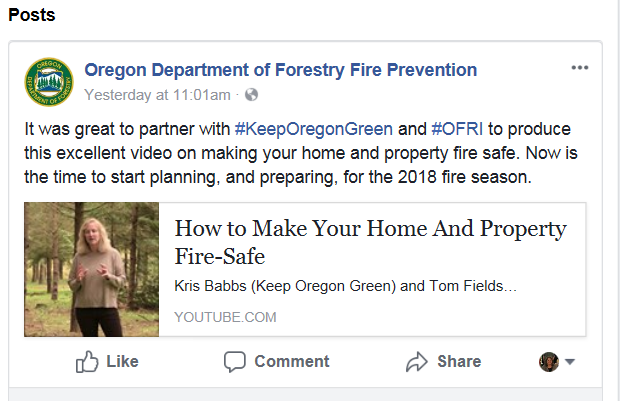Open the post options three-dot menu
The width and height of the screenshot is (620, 401).
(x=580, y=68)
